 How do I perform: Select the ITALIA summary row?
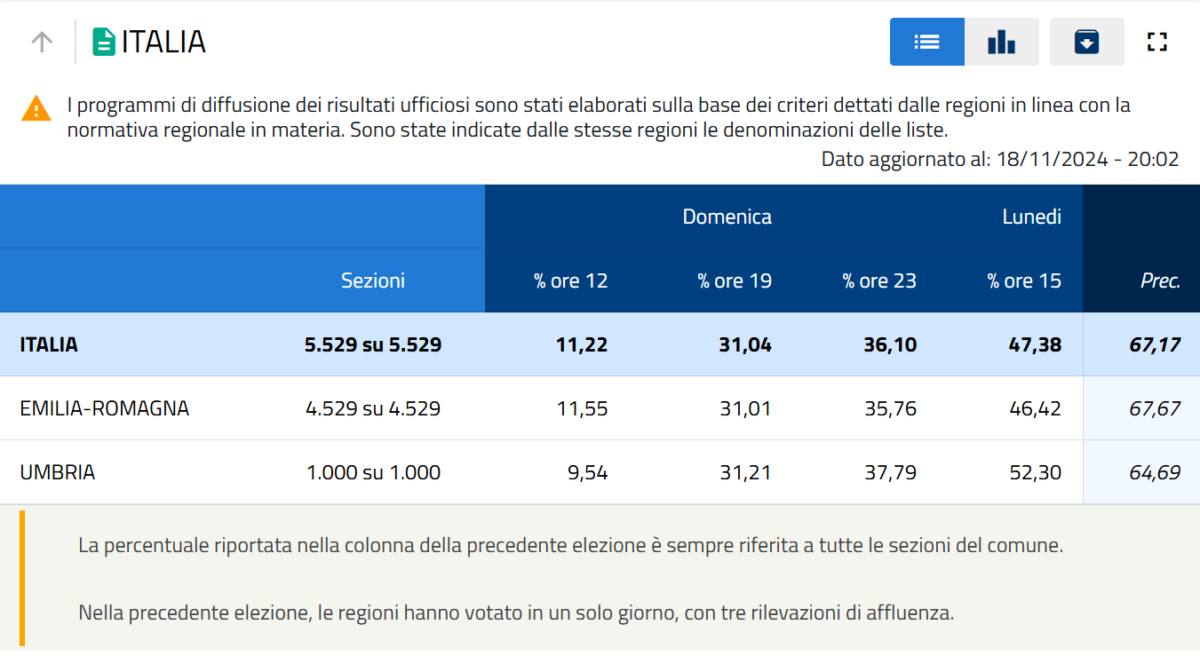49,344
